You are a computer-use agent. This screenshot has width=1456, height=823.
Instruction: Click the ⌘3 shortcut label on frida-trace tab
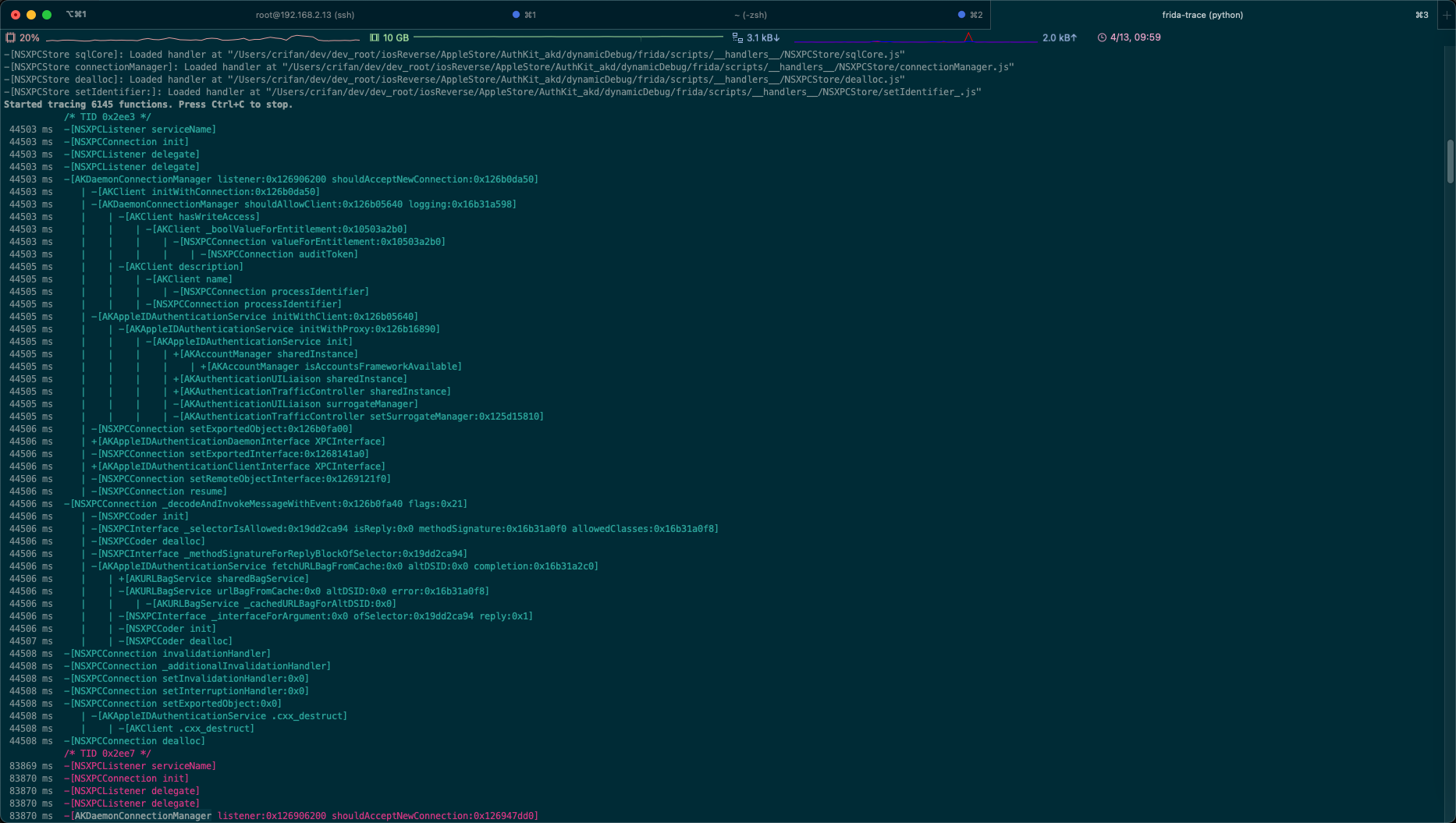[1422, 15]
